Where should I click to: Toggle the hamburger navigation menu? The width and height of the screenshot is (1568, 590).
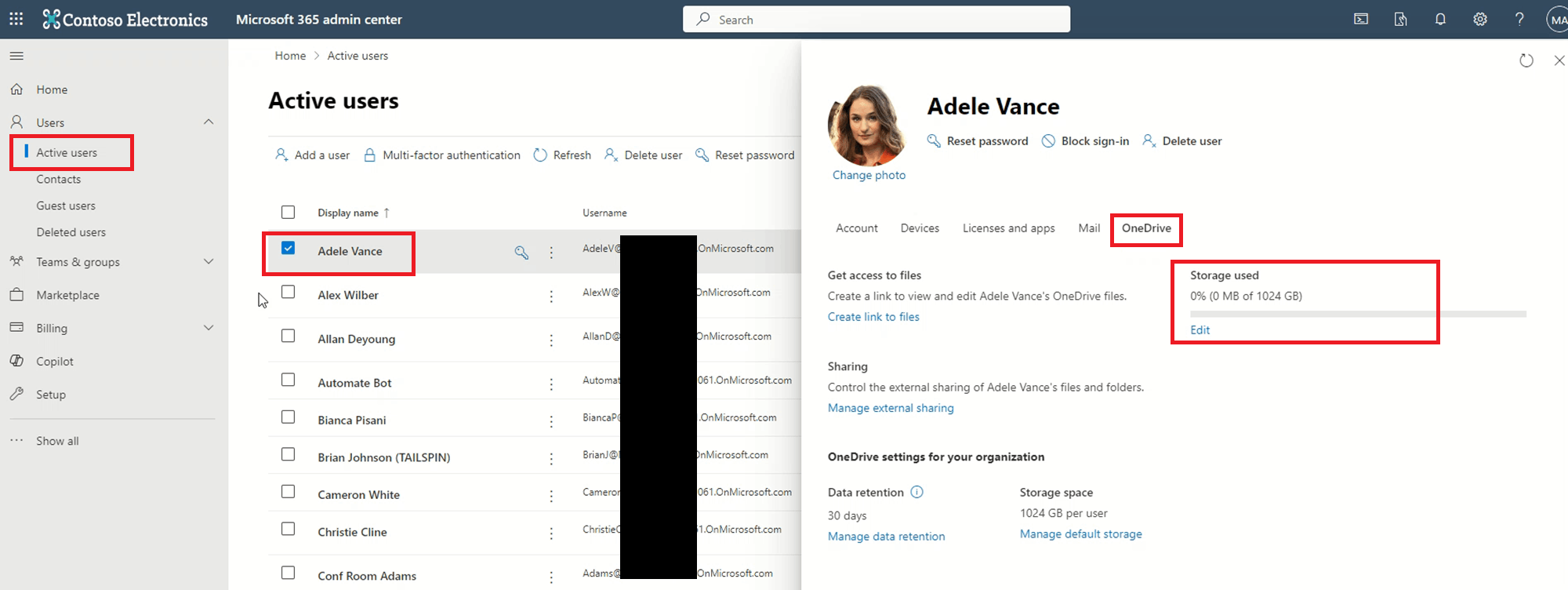click(16, 56)
